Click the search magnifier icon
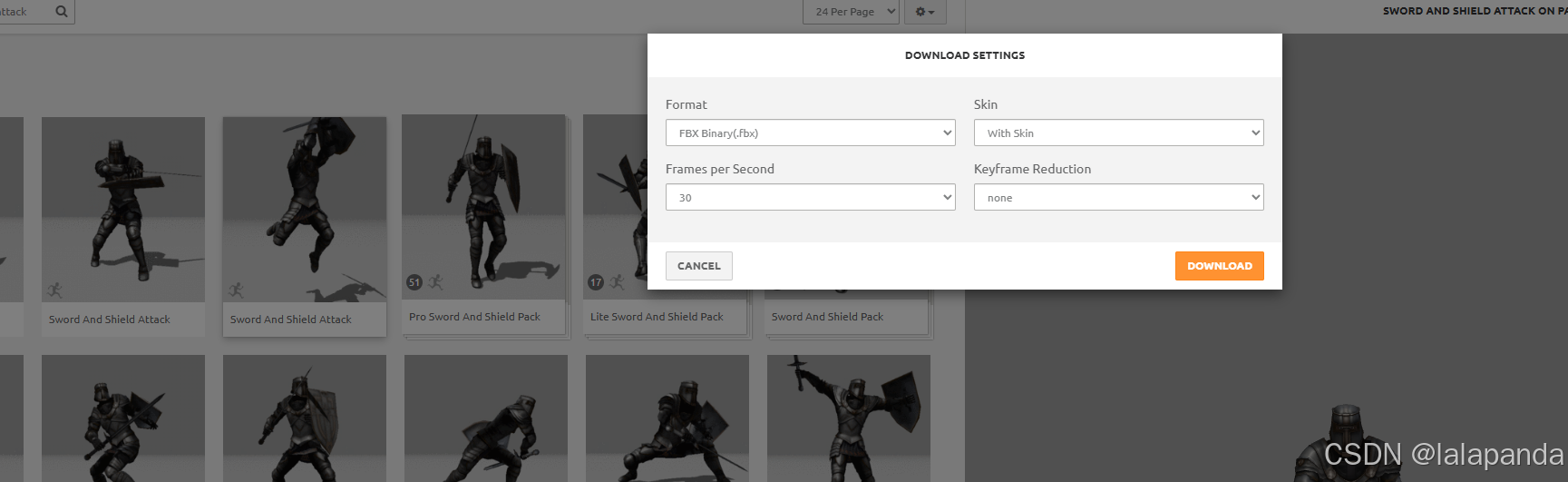The width and height of the screenshot is (1568, 482). [62, 12]
